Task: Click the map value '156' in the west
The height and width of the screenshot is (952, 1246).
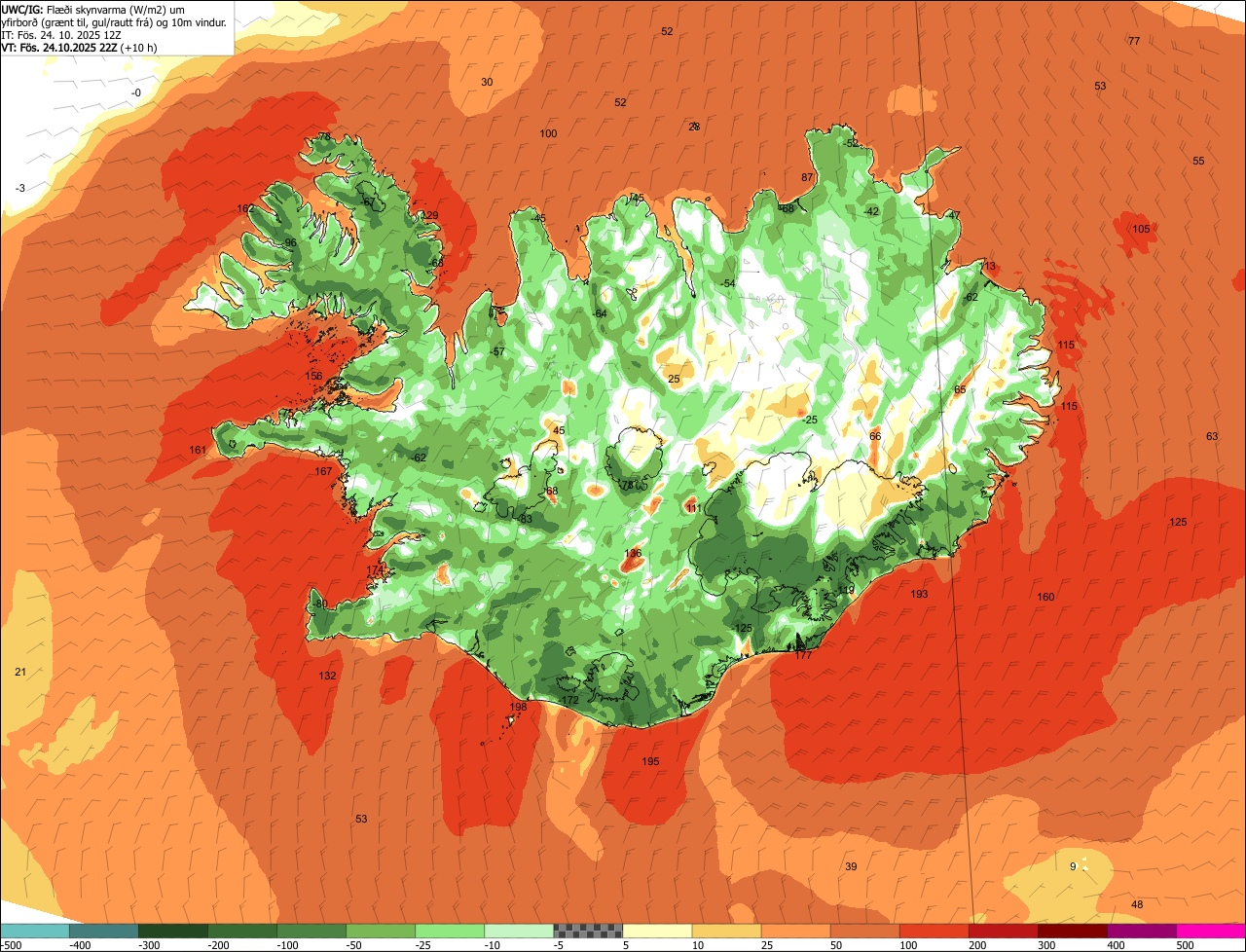Action: pyautogui.click(x=313, y=376)
